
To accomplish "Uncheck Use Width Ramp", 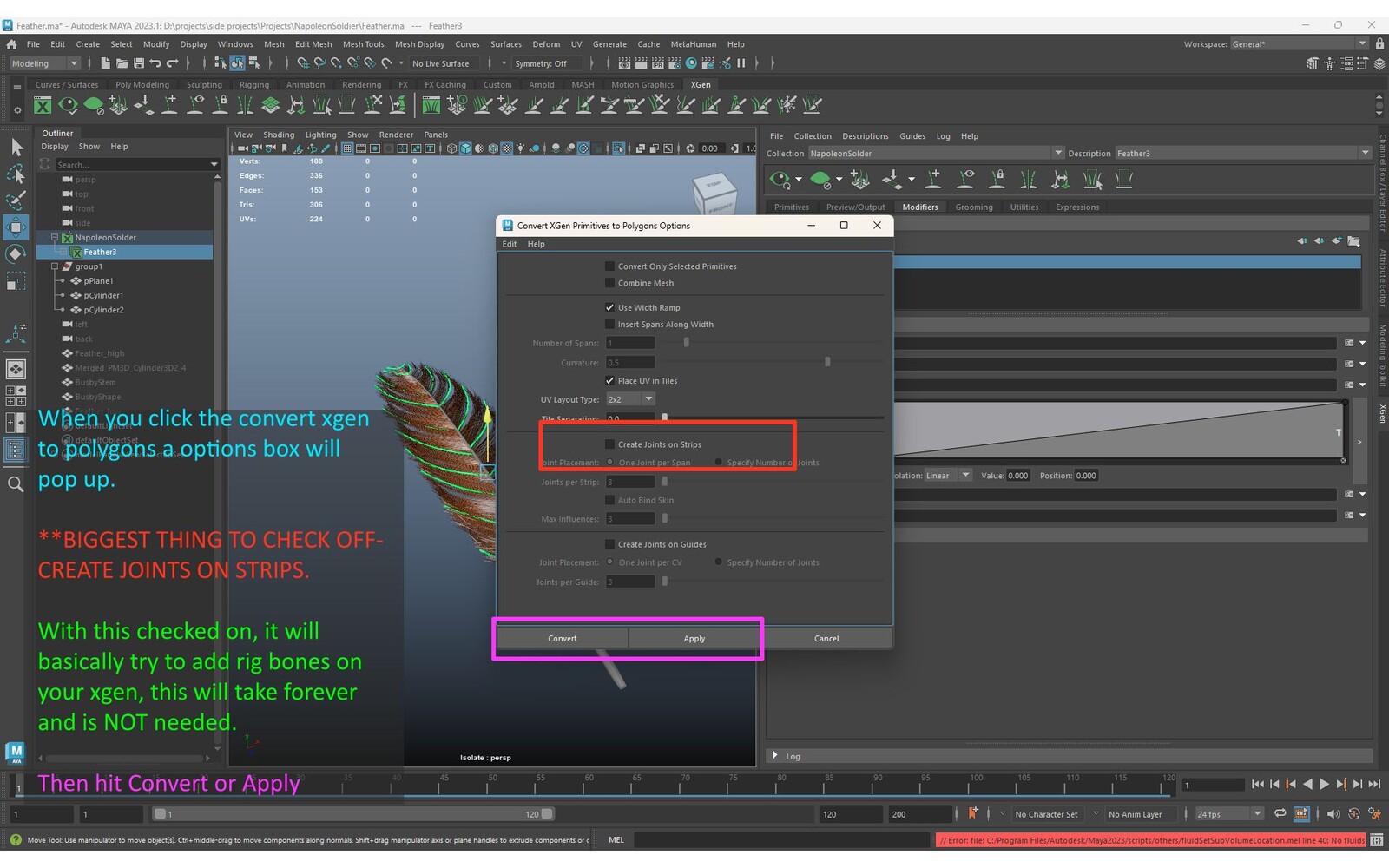I will coord(609,307).
